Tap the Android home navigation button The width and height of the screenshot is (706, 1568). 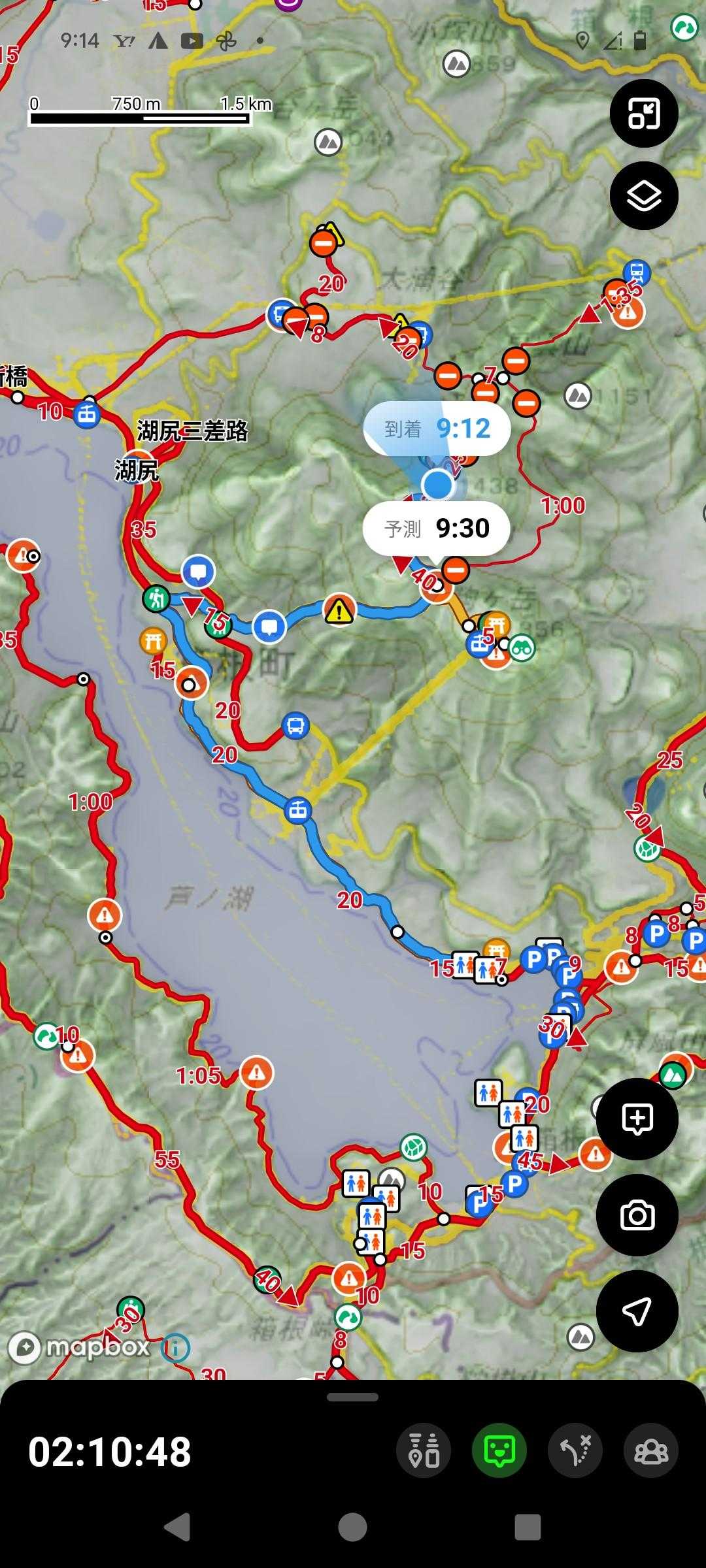pyautogui.click(x=352, y=1527)
